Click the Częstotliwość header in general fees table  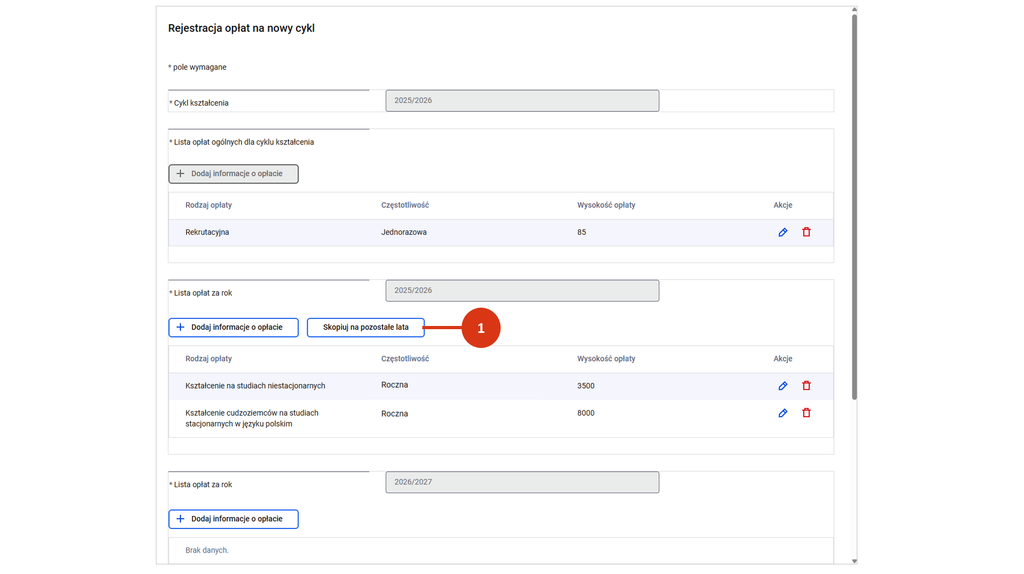coord(405,205)
